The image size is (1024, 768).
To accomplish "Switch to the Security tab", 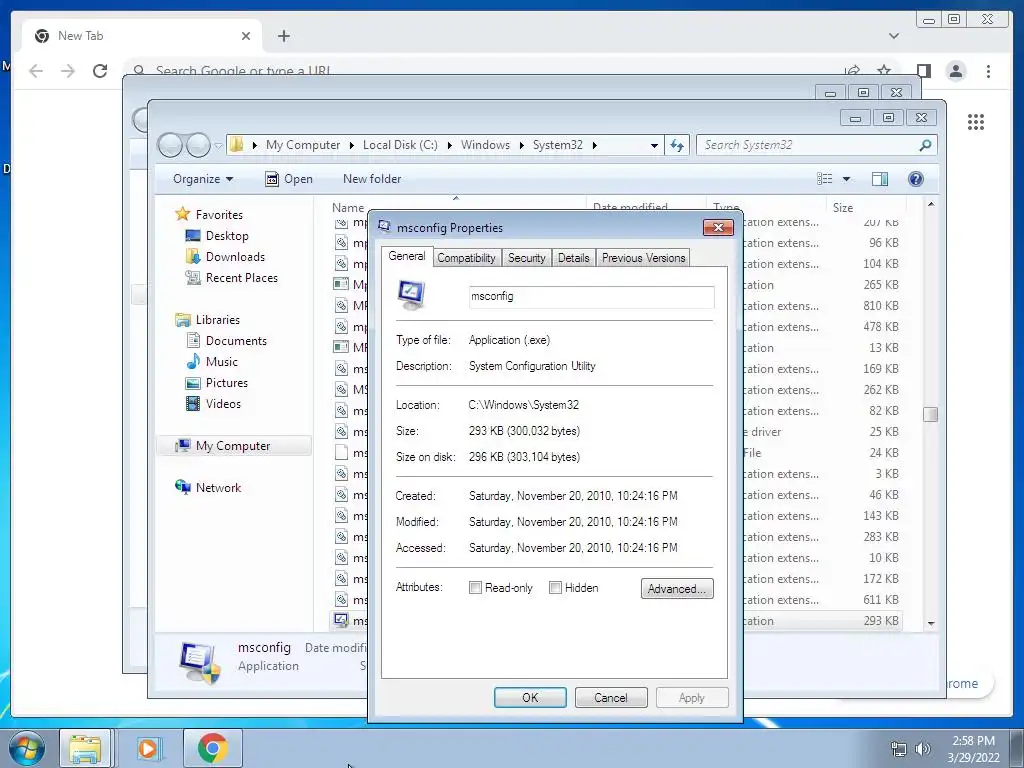I will (x=526, y=258).
